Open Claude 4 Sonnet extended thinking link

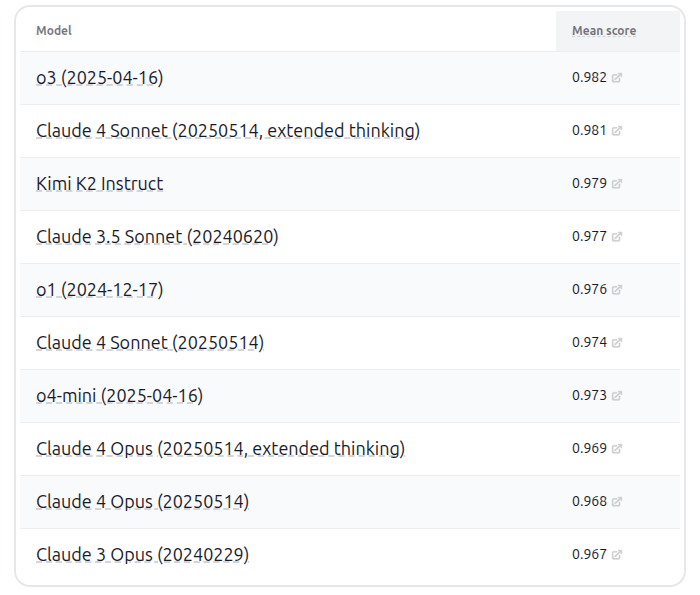[x=228, y=131]
